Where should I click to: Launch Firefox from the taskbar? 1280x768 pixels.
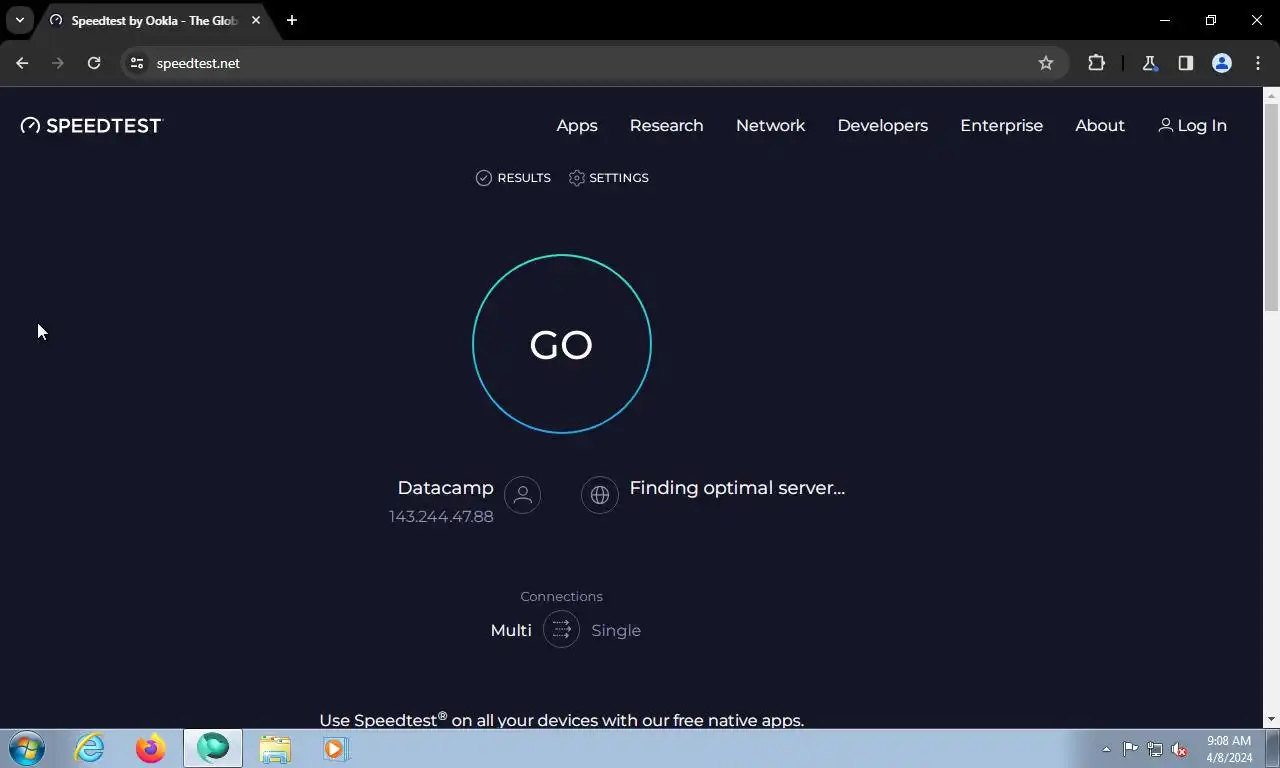pyautogui.click(x=151, y=748)
